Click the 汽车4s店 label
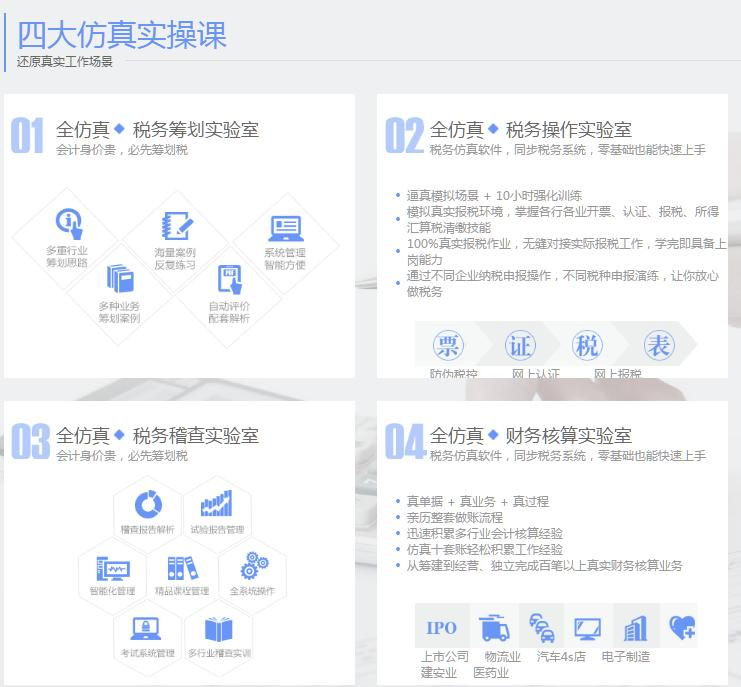Viewport: 741px width, 687px height. coord(561,656)
